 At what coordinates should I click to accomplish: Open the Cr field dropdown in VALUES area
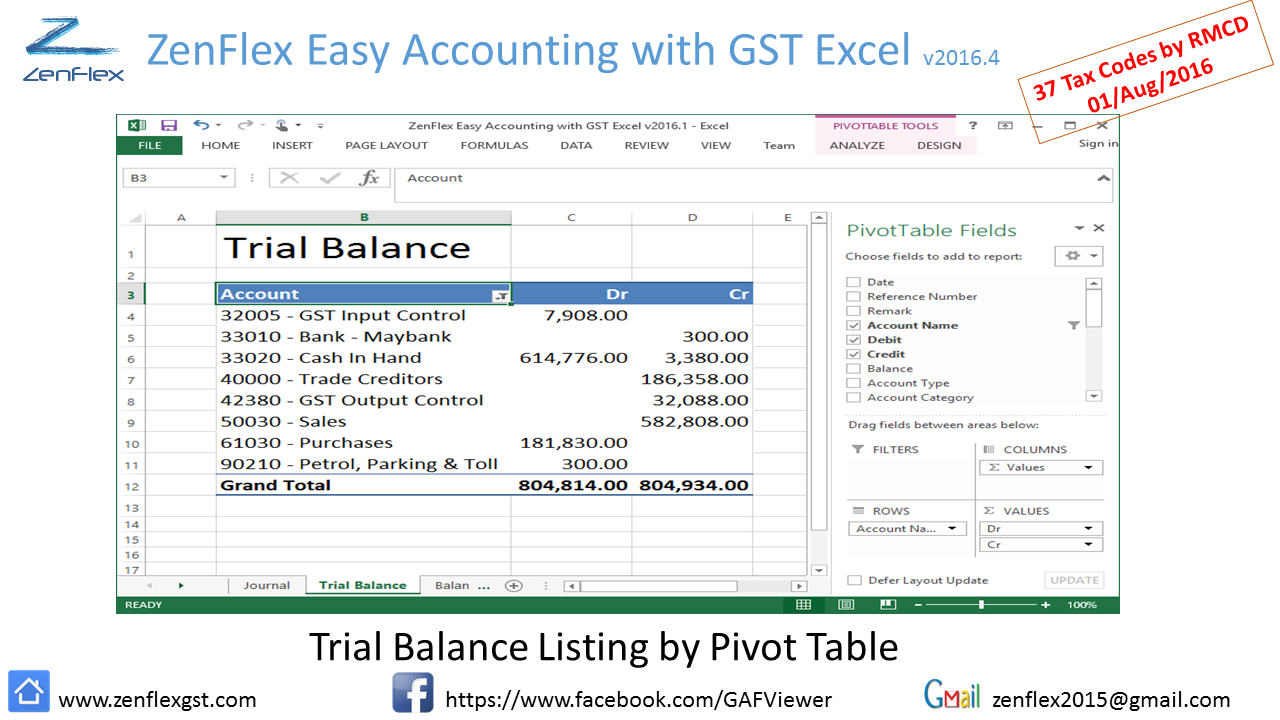[x=1088, y=545]
